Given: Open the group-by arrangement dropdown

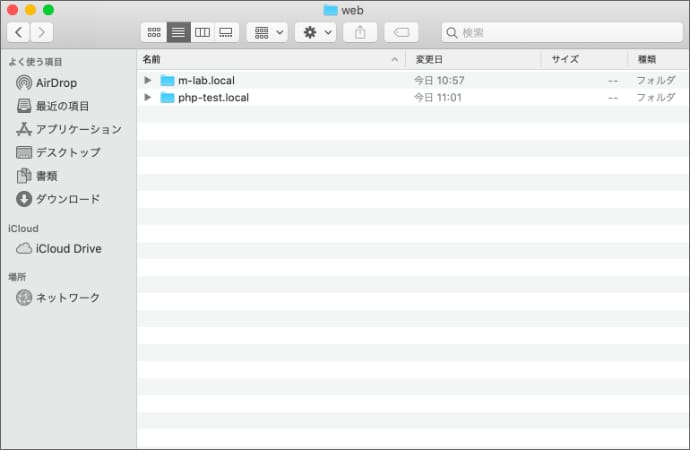Looking at the screenshot, I should [x=267, y=33].
